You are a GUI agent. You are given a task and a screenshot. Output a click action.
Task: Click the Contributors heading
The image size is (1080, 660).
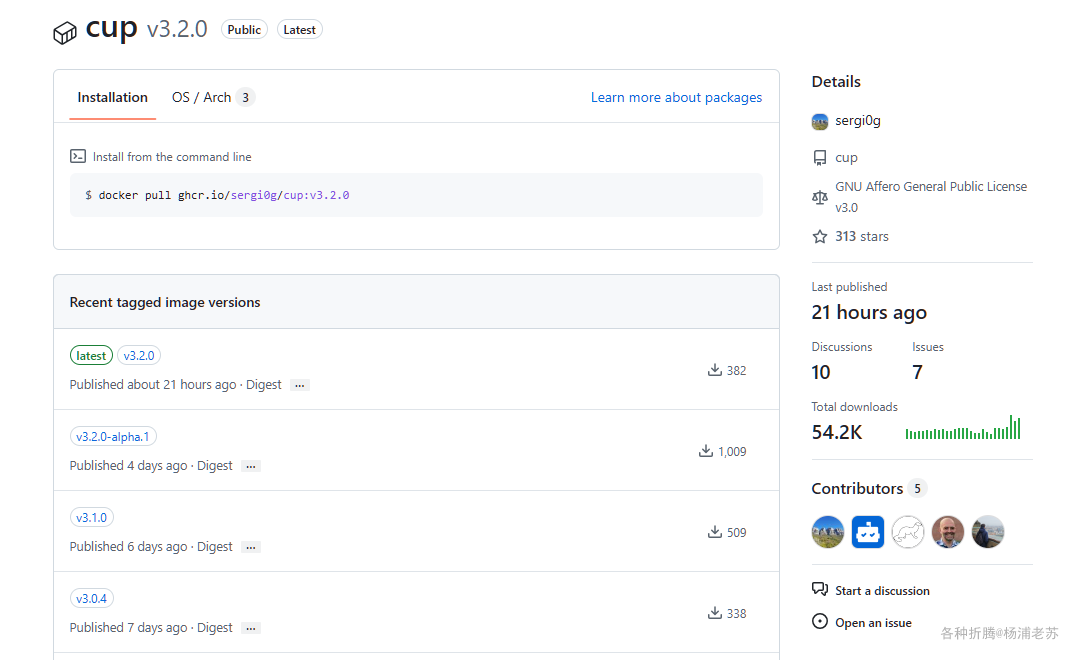pyautogui.click(x=857, y=488)
